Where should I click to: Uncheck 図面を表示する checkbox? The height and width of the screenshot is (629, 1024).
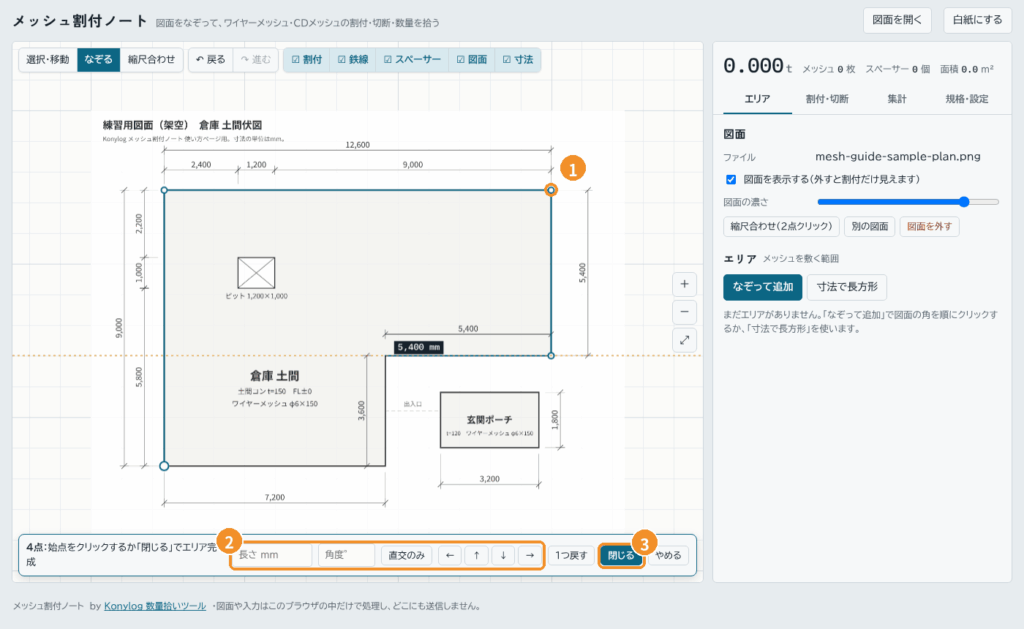coord(731,180)
